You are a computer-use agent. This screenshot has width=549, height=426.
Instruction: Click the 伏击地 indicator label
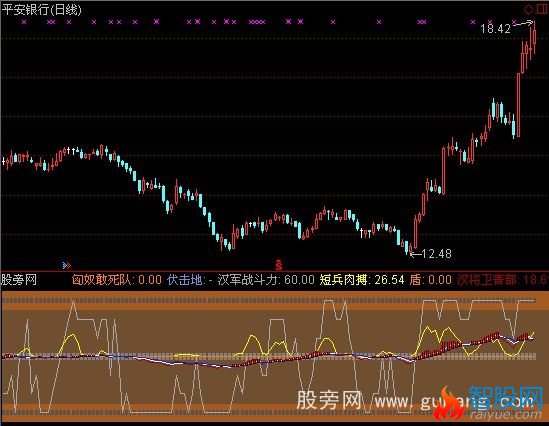[185, 280]
